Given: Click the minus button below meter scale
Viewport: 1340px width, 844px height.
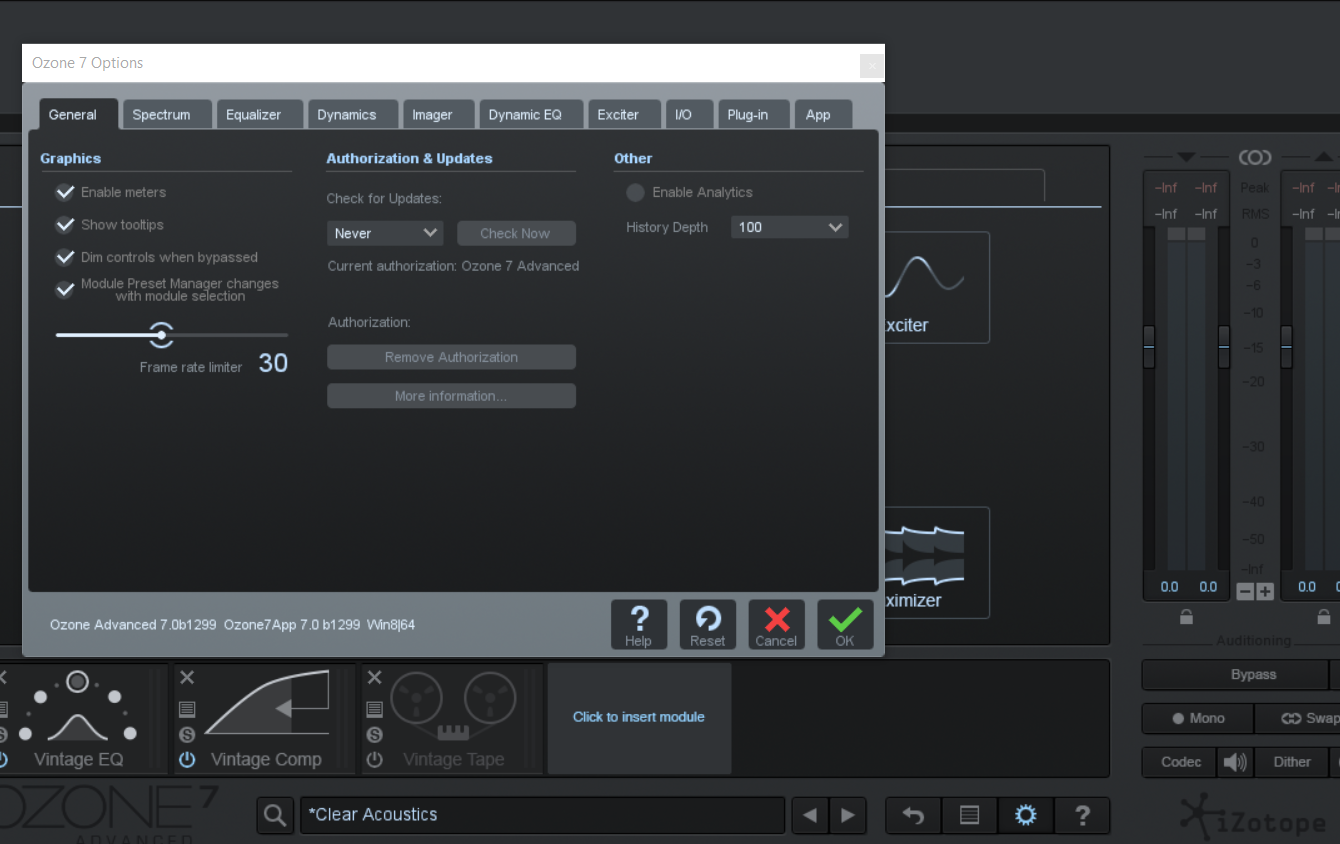Looking at the screenshot, I should pyautogui.click(x=1245, y=592).
